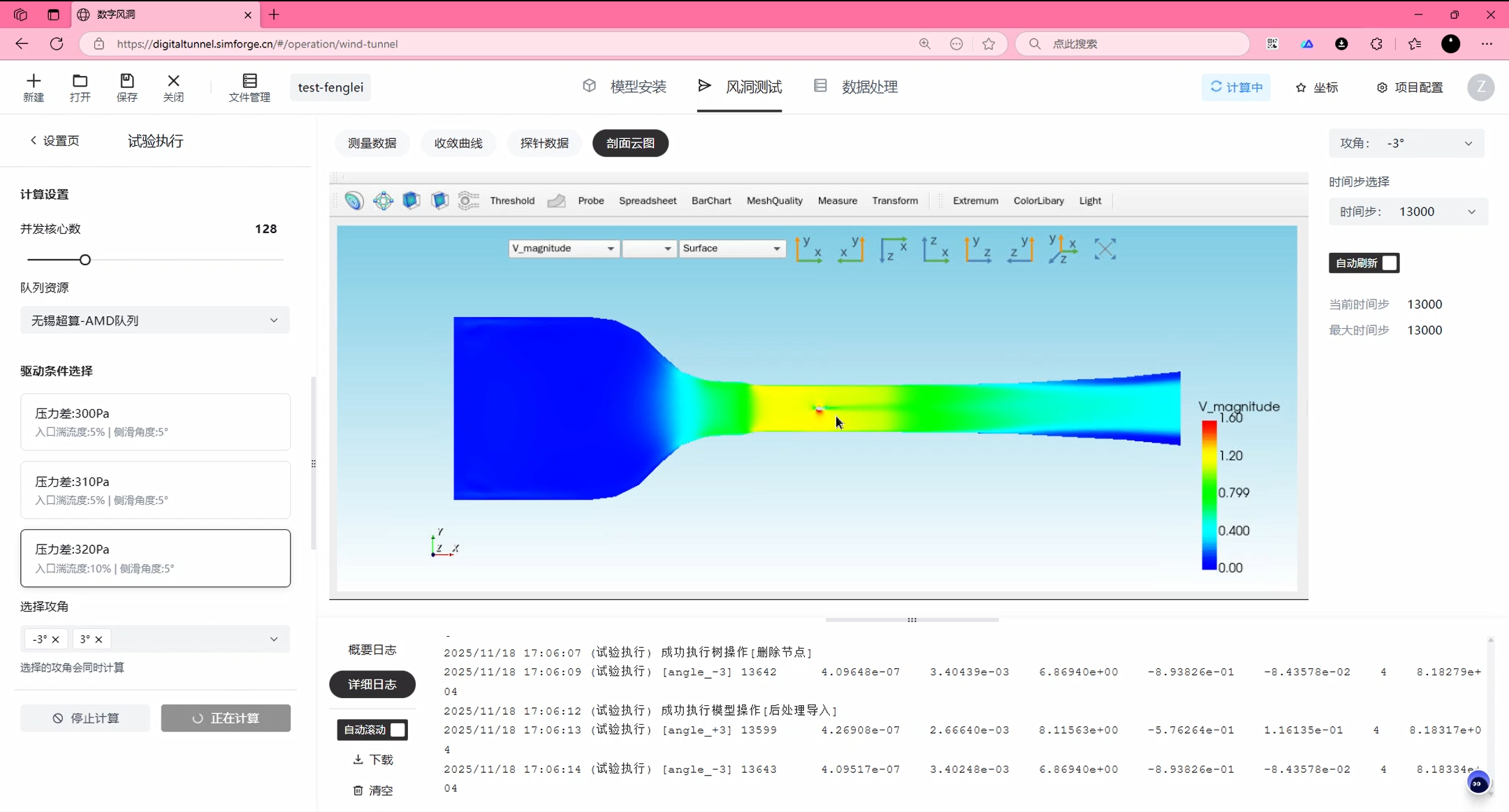Click the 保存 save icon
The height and width of the screenshot is (812, 1509).
click(x=127, y=88)
